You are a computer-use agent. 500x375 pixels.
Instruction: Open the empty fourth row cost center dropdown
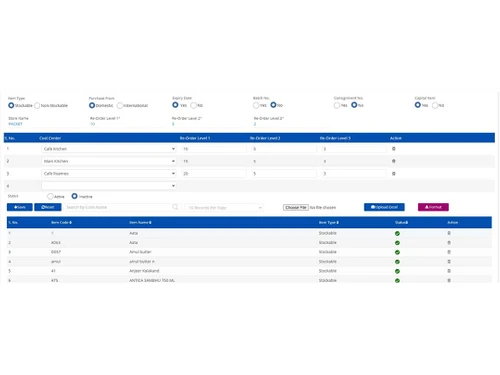coord(109,186)
